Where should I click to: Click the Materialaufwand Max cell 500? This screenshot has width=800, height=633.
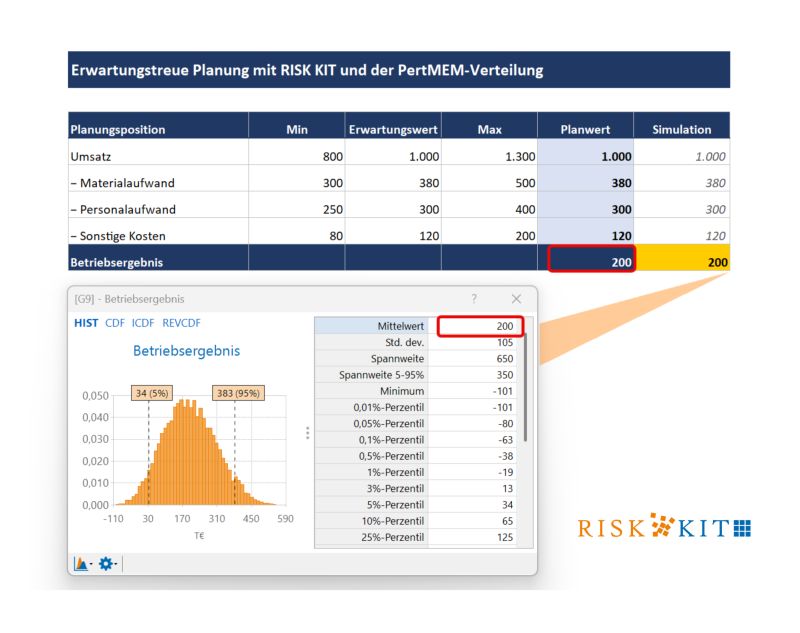tap(489, 179)
